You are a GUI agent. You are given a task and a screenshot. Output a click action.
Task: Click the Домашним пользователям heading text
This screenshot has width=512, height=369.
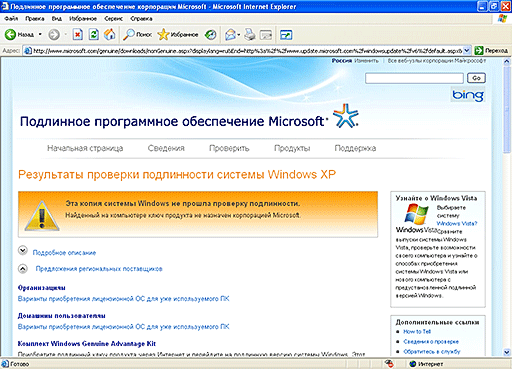pos(62,316)
